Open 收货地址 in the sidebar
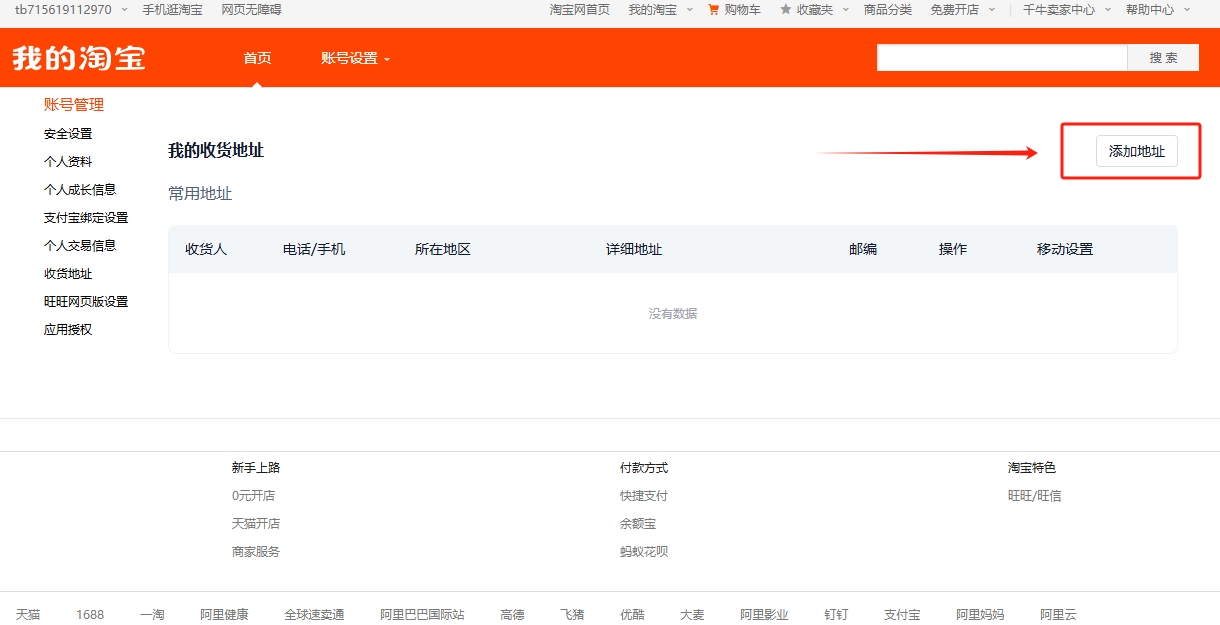The width and height of the screenshot is (1220, 625). click(x=68, y=274)
